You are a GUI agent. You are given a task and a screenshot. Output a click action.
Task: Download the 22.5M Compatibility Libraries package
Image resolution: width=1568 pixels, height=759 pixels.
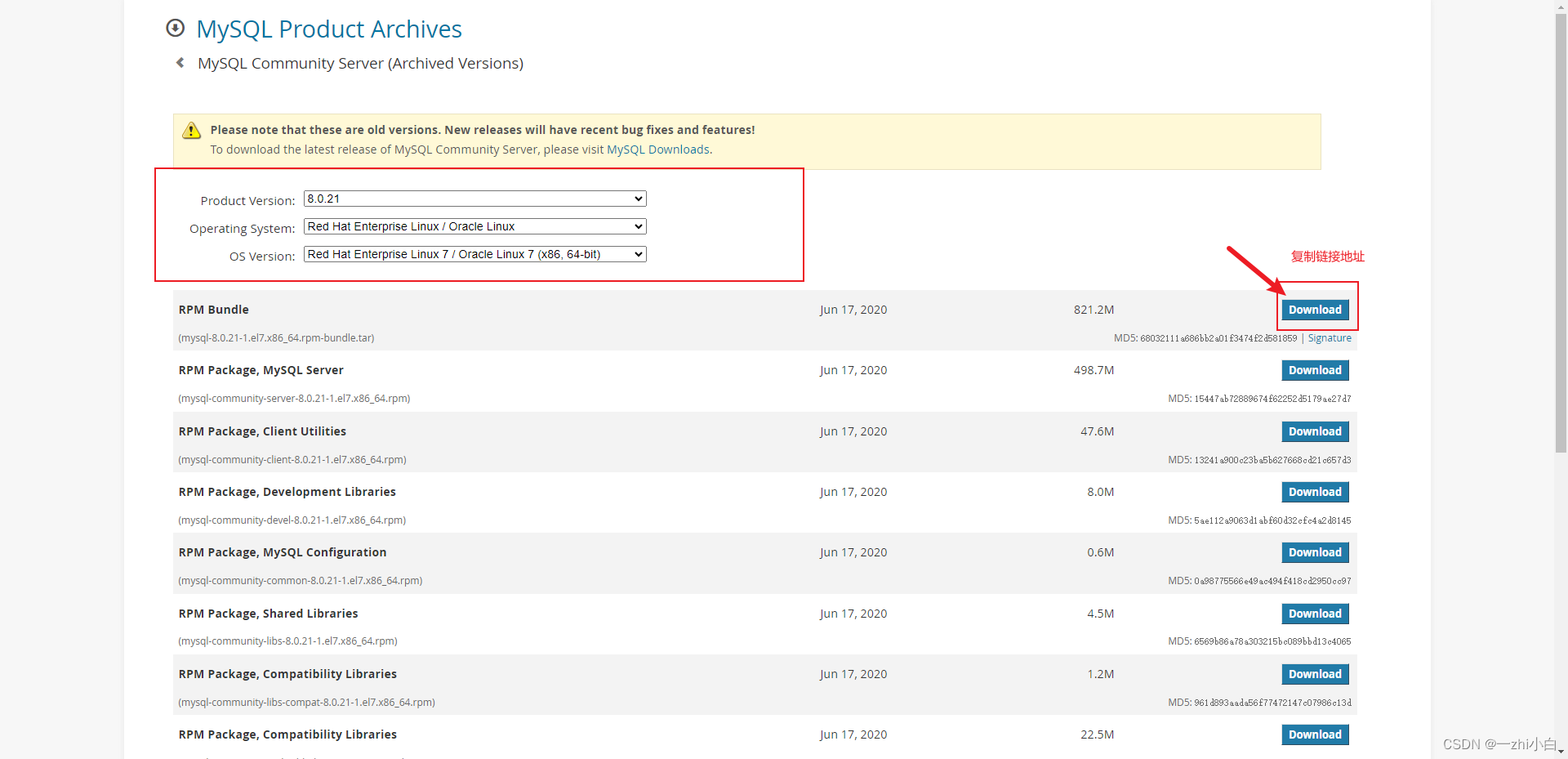[x=1315, y=734]
